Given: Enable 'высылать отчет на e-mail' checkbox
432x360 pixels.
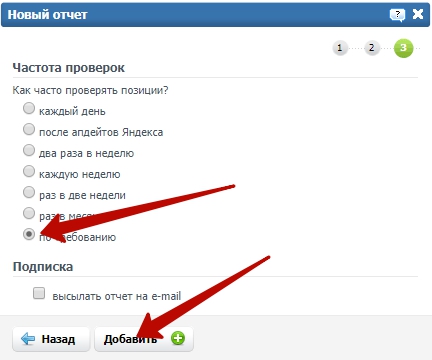Looking at the screenshot, I should (39, 293).
